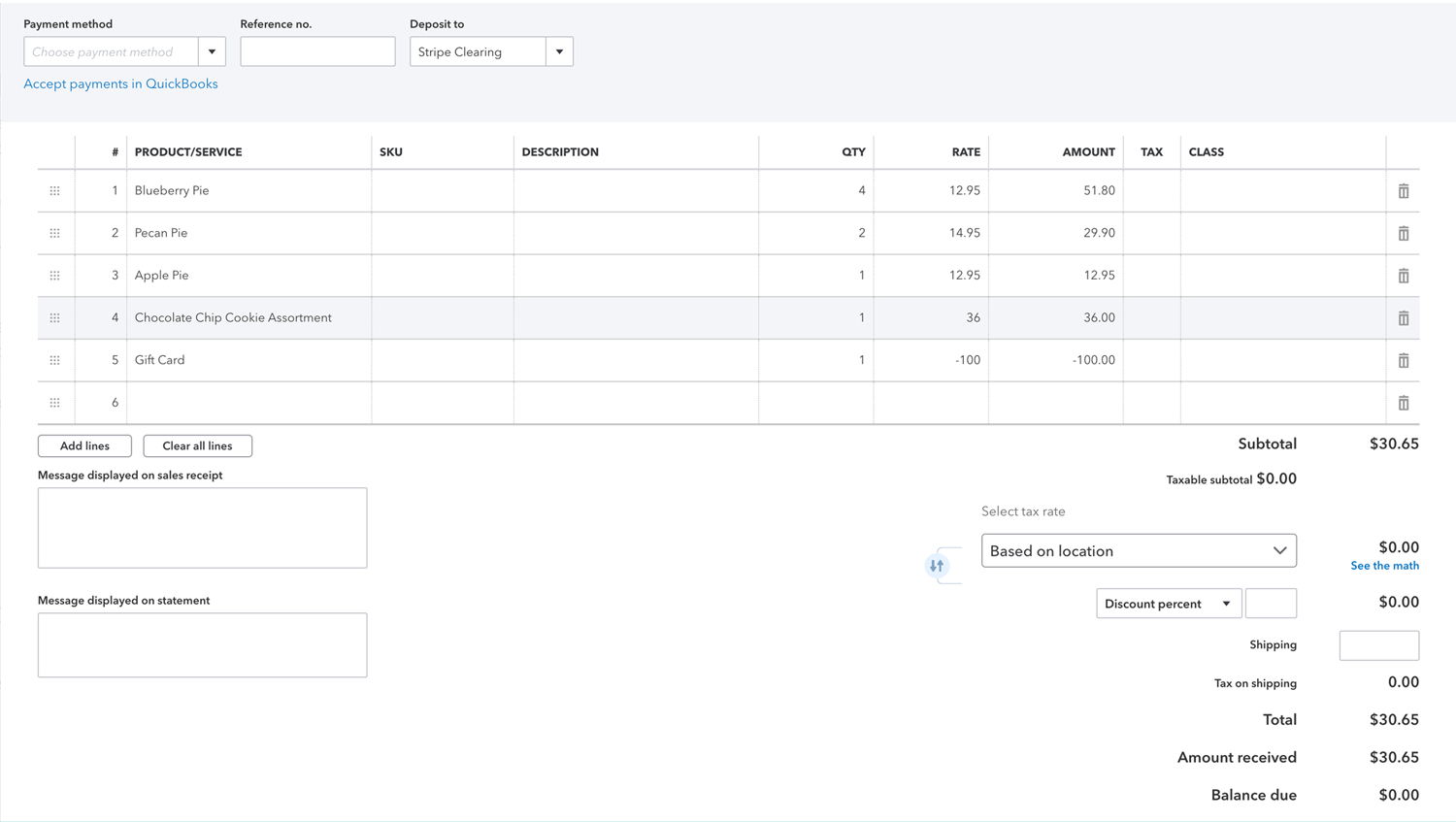Delete the Blueberry Pie line

[x=1403, y=191]
